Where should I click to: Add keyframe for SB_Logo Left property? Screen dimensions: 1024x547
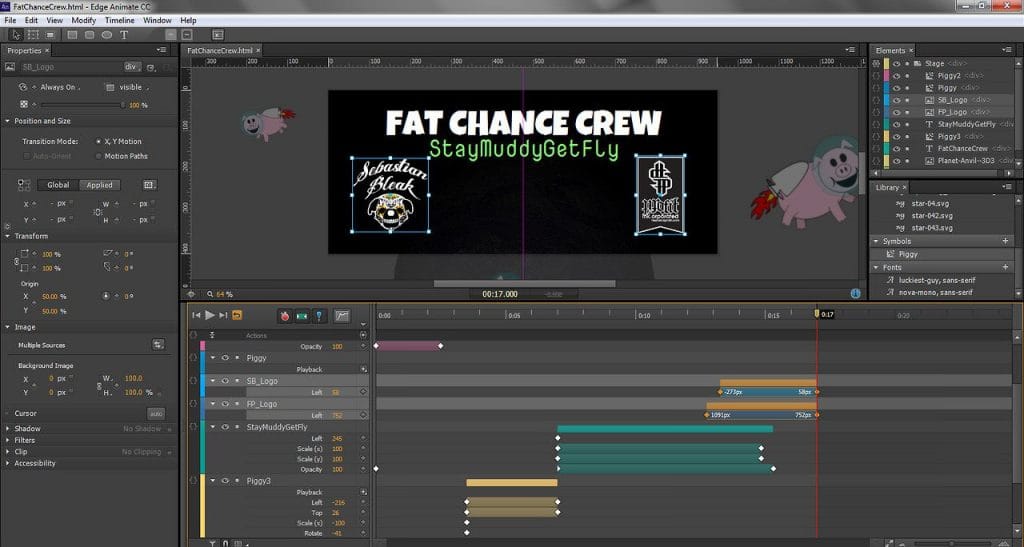[x=363, y=392]
